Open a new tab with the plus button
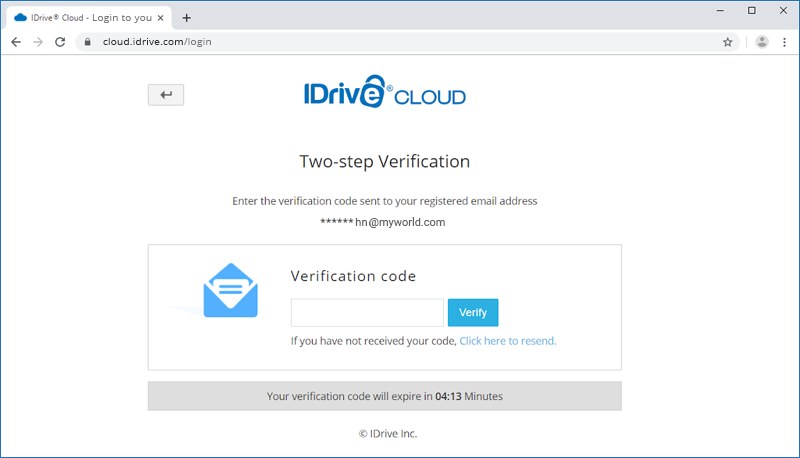Screen dimensions: 800x458 [x=187, y=18]
